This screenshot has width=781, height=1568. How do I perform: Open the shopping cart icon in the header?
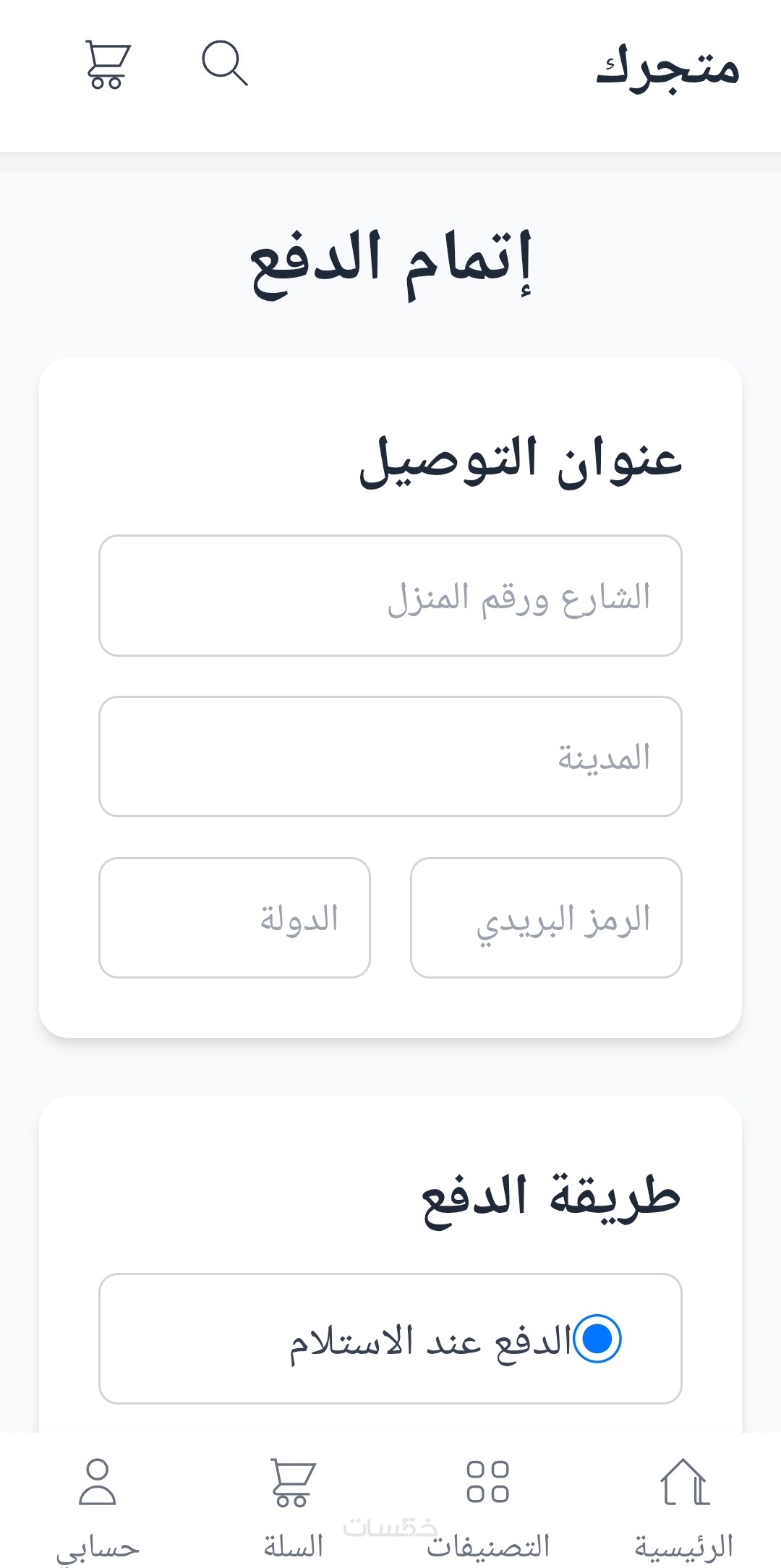click(x=108, y=64)
